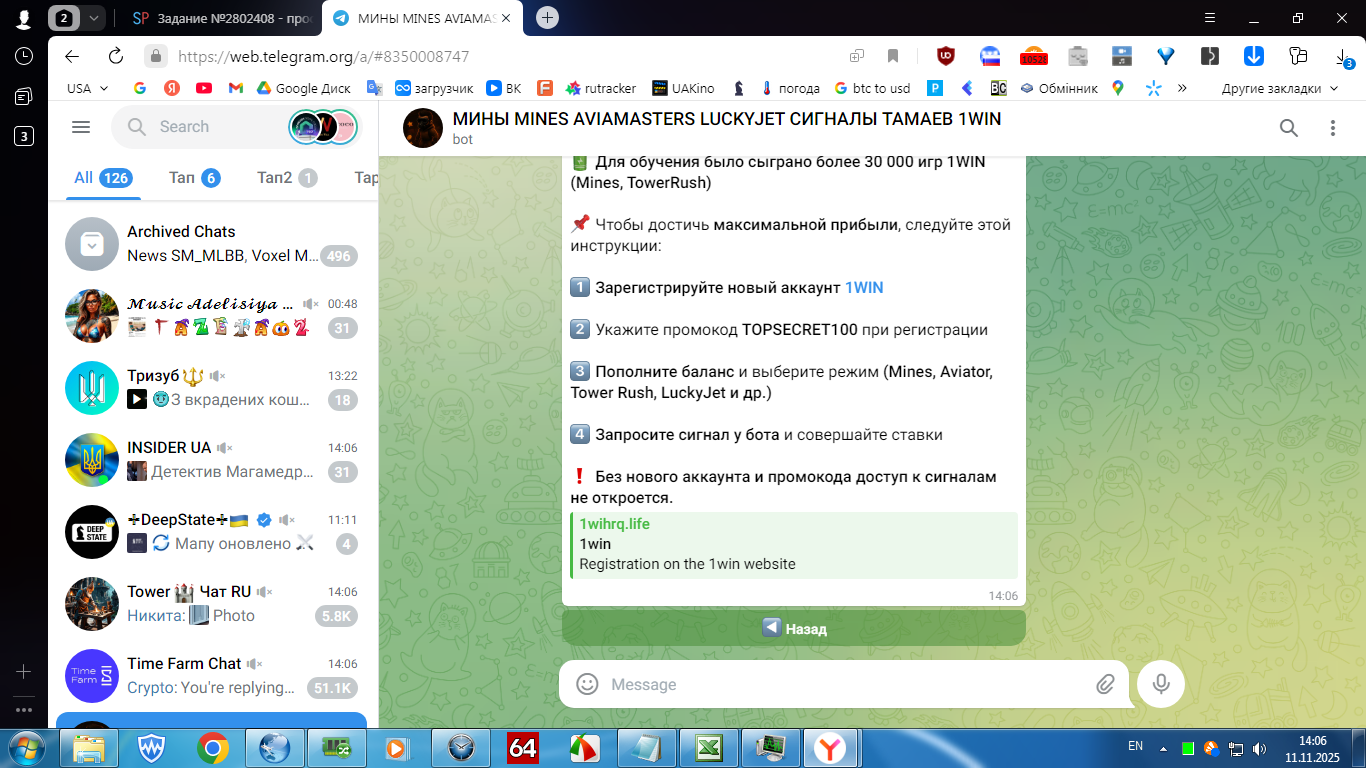This screenshot has width=1366, height=768.
Task: Open the blue funnel extension
Action: tap(1166, 56)
